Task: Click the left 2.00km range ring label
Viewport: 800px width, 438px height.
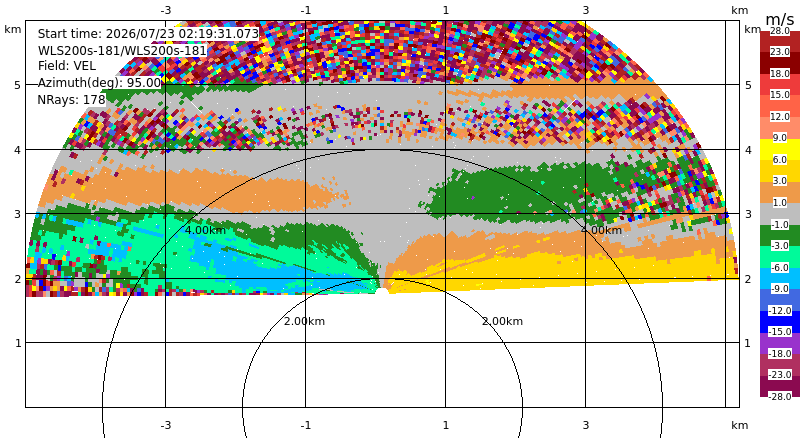Action: click(x=305, y=321)
